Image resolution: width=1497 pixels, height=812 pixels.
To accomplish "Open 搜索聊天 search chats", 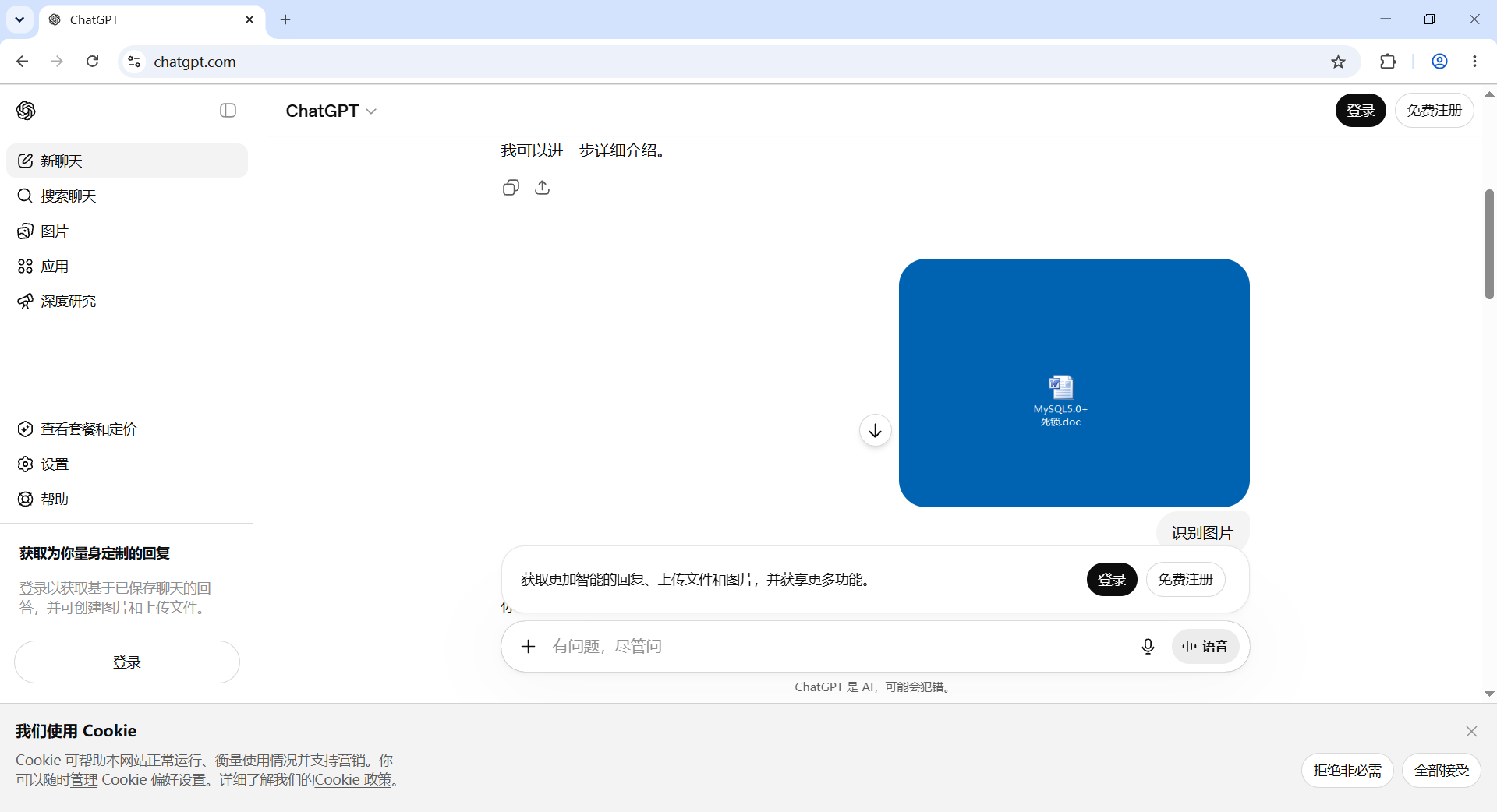I will 127,196.
